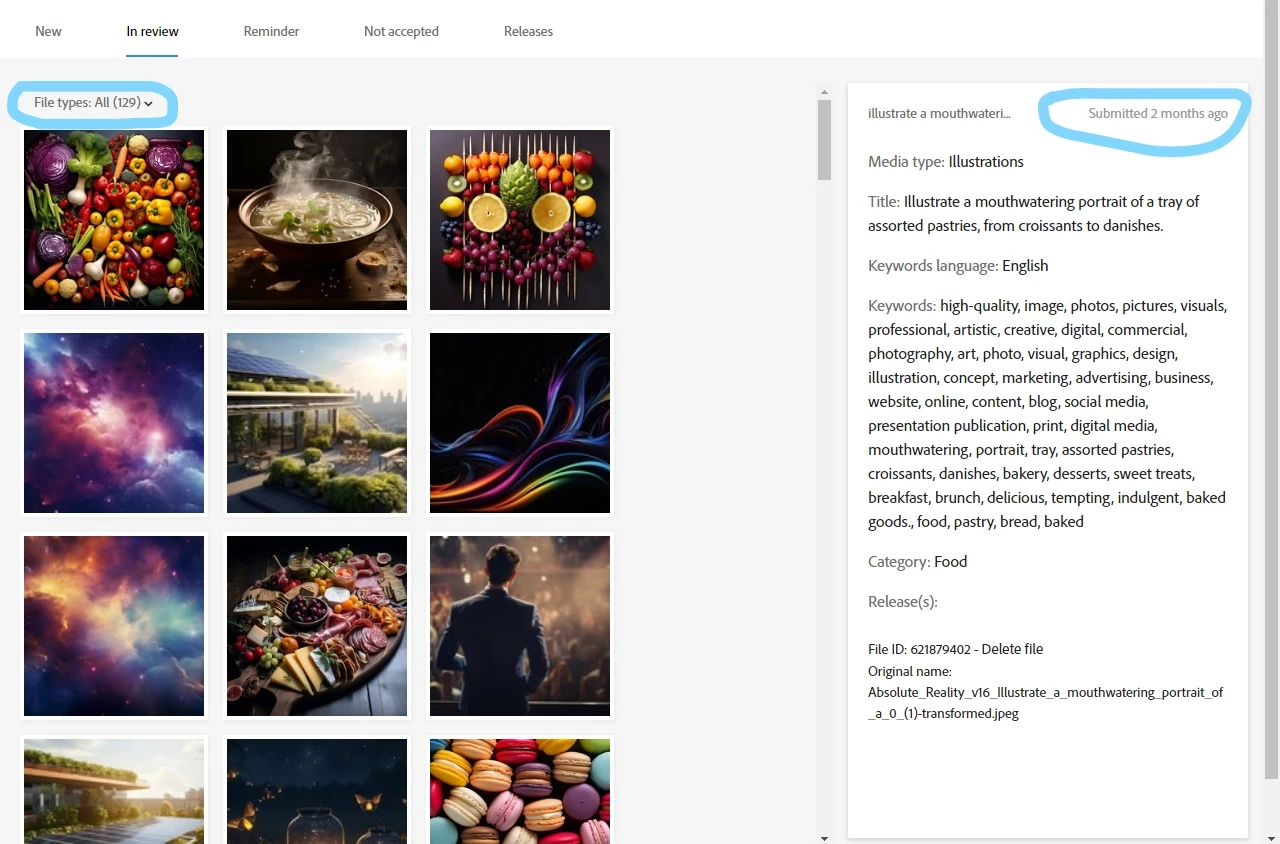Image resolution: width=1280 pixels, height=844 pixels.
Task: Click the In review tab
Action: click(x=152, y=31)
